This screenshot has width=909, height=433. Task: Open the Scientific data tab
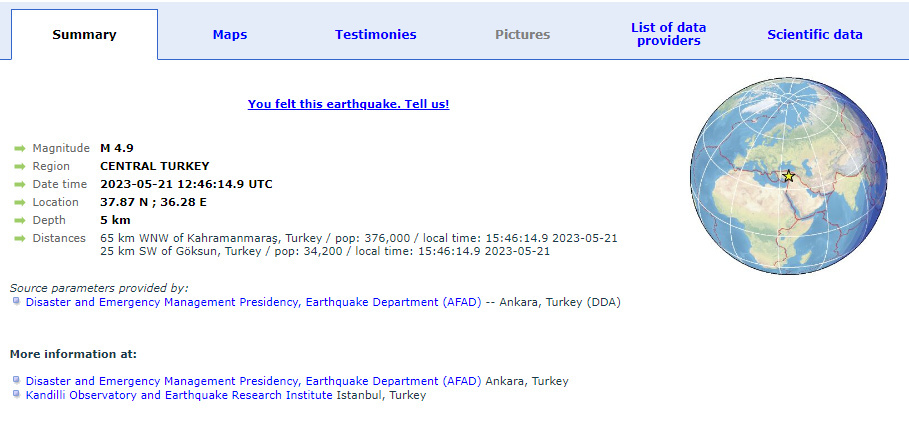[x=814, y=35]
